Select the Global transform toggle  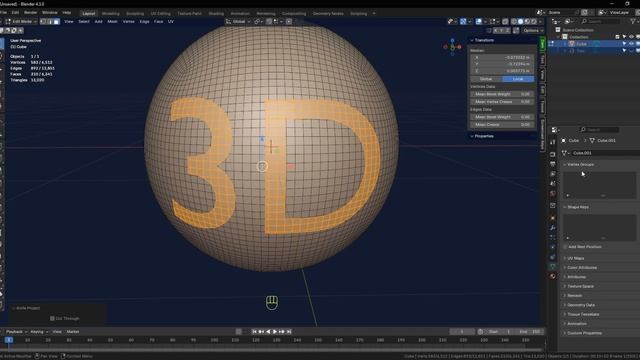[x=486, y=79]
